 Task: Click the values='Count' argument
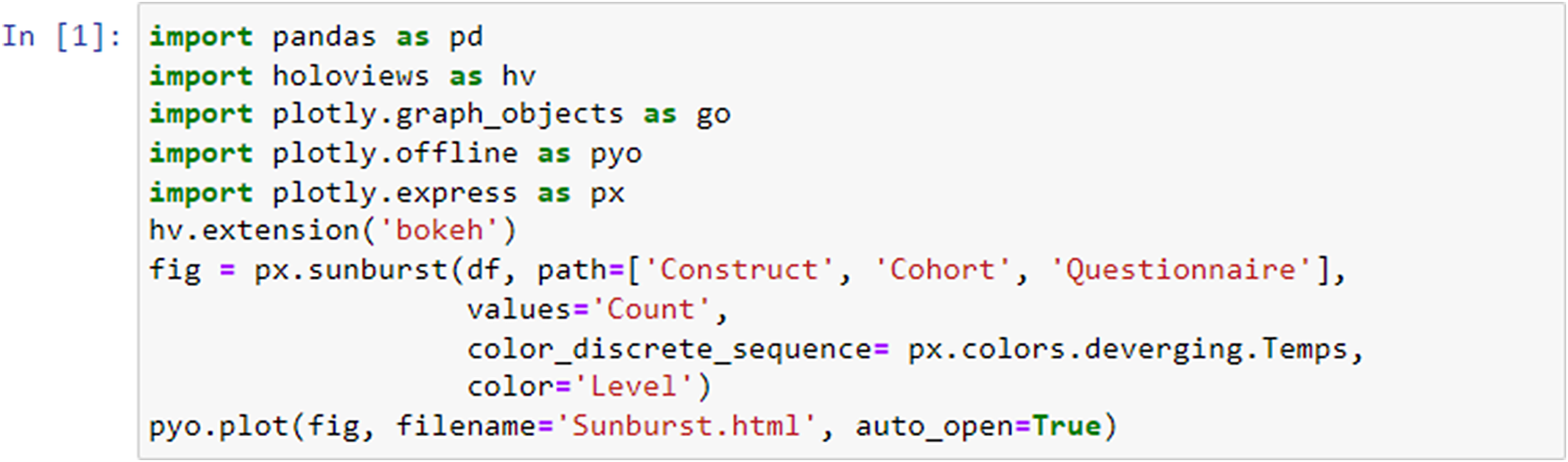[x=589, y=310]
